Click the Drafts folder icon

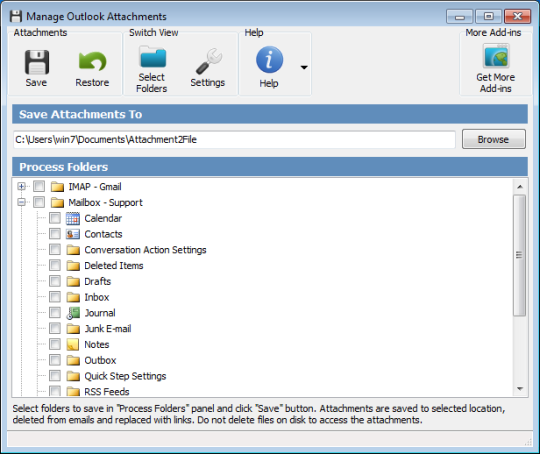[x=73, y=281]
